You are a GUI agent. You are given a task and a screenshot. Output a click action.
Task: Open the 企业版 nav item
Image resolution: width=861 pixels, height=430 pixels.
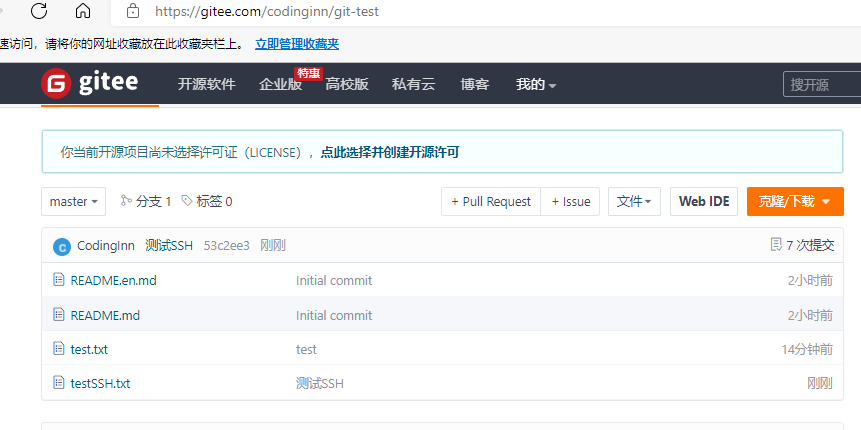(x=281, y=84)
